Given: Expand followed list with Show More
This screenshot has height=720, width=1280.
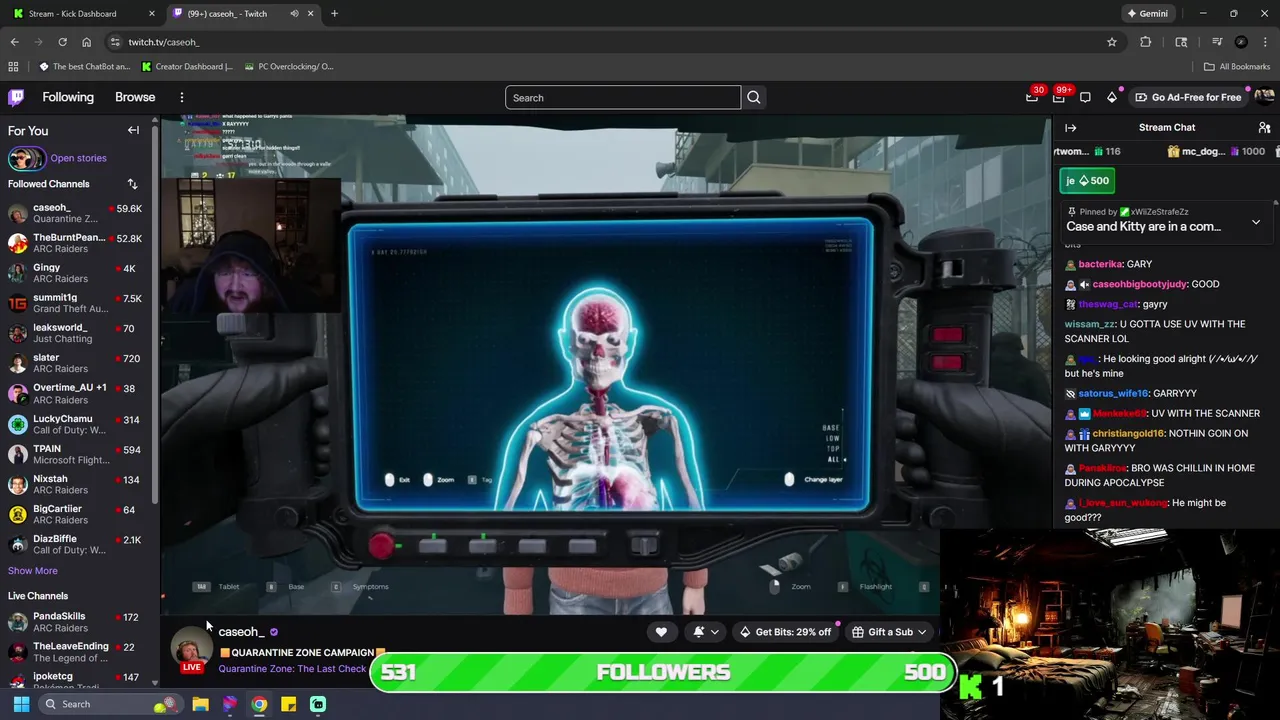Looking at the screenshot, I should click(33, 571).
